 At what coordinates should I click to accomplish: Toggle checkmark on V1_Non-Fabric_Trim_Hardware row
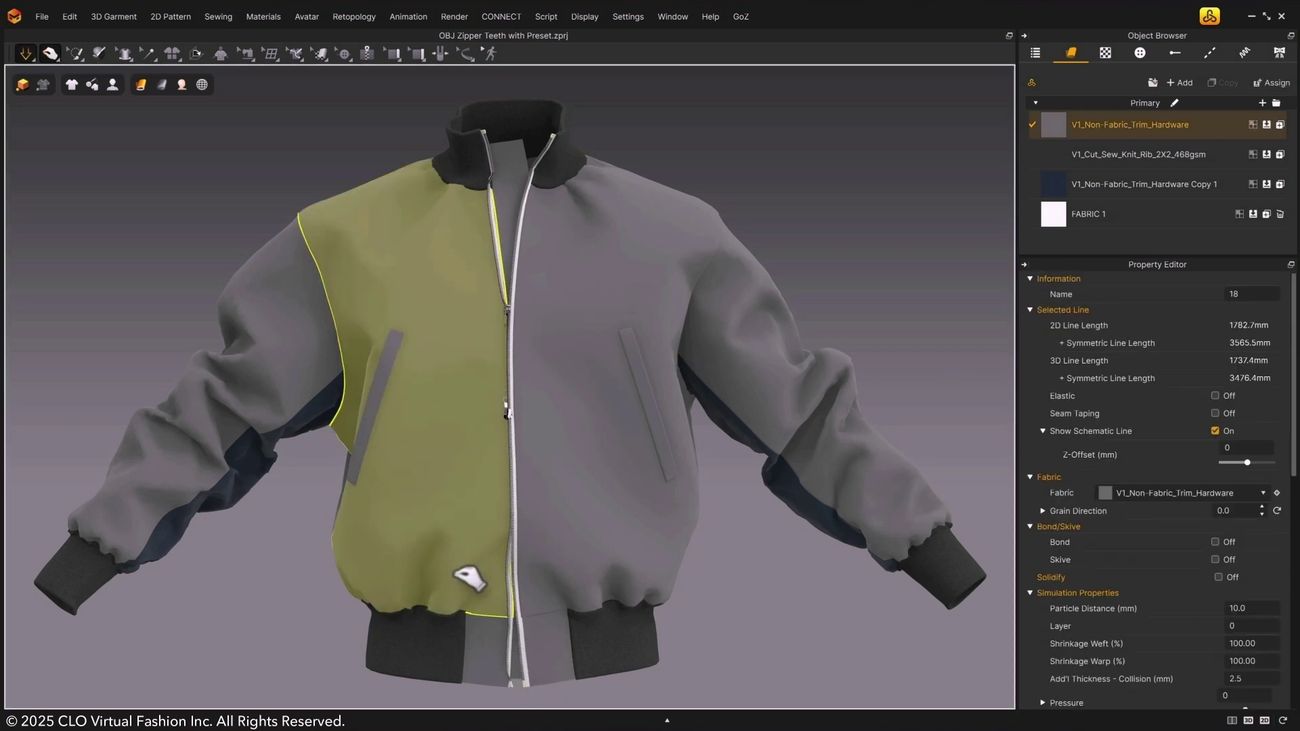click(1032, 125)
